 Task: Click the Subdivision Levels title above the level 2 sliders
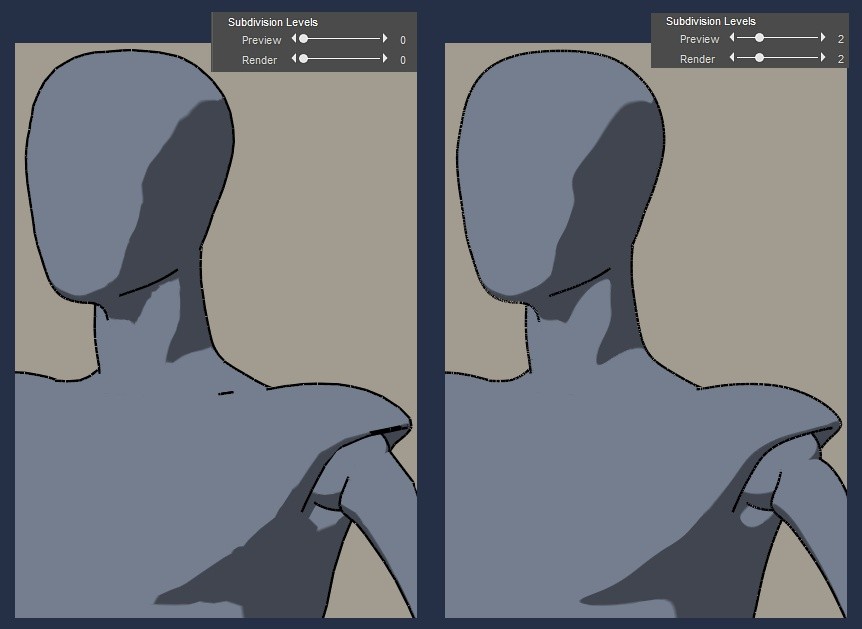711,21
